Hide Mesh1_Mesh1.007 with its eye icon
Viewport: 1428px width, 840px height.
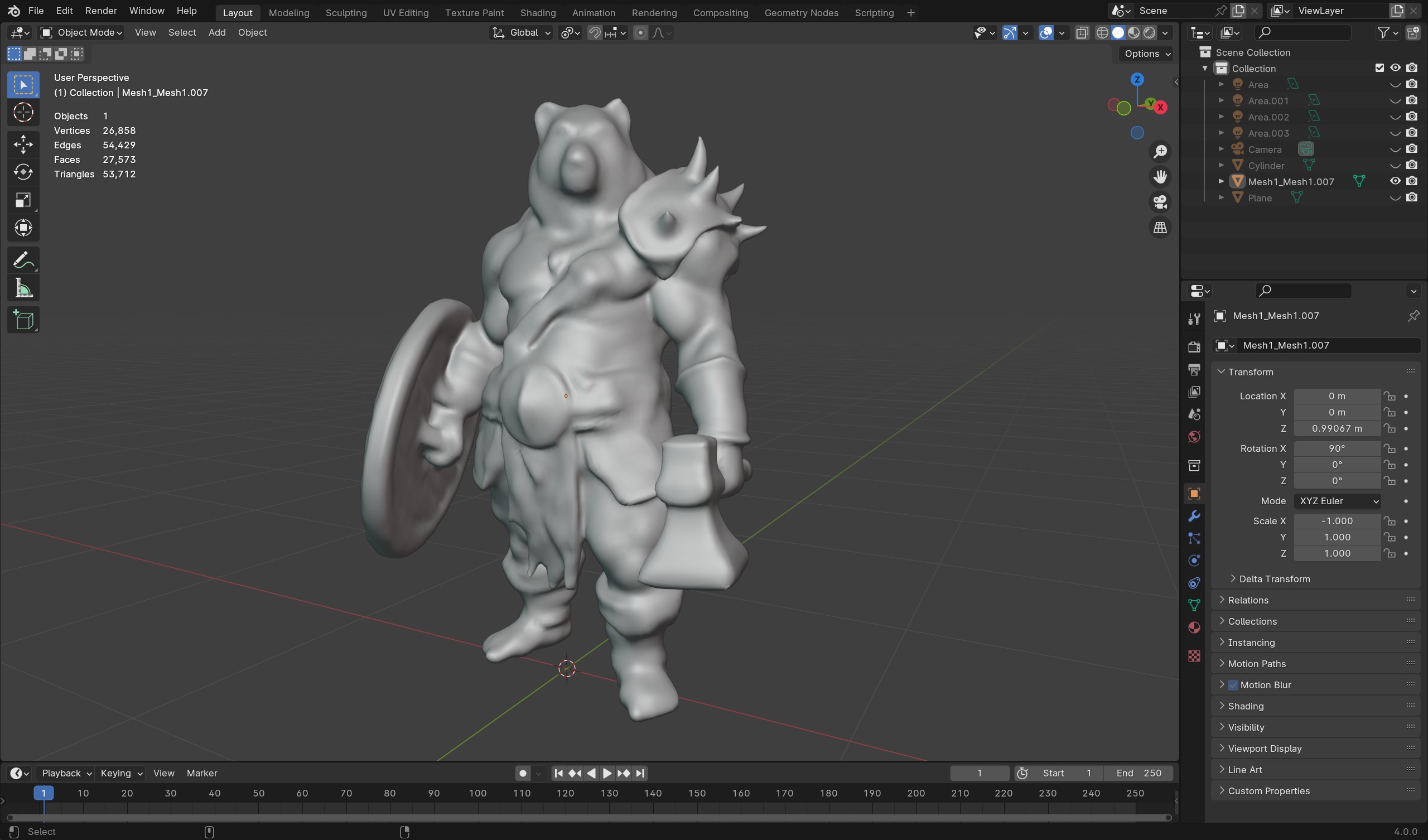(x=1395, y=181)
